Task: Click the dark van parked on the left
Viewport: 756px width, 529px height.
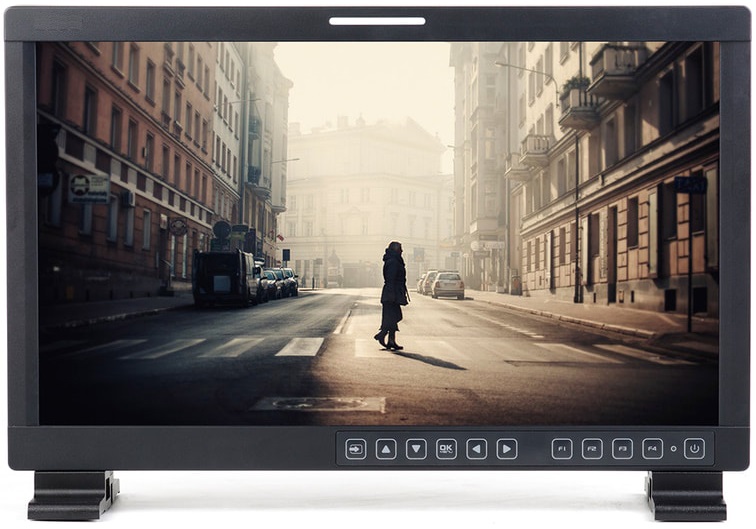Action: (223, 277)
